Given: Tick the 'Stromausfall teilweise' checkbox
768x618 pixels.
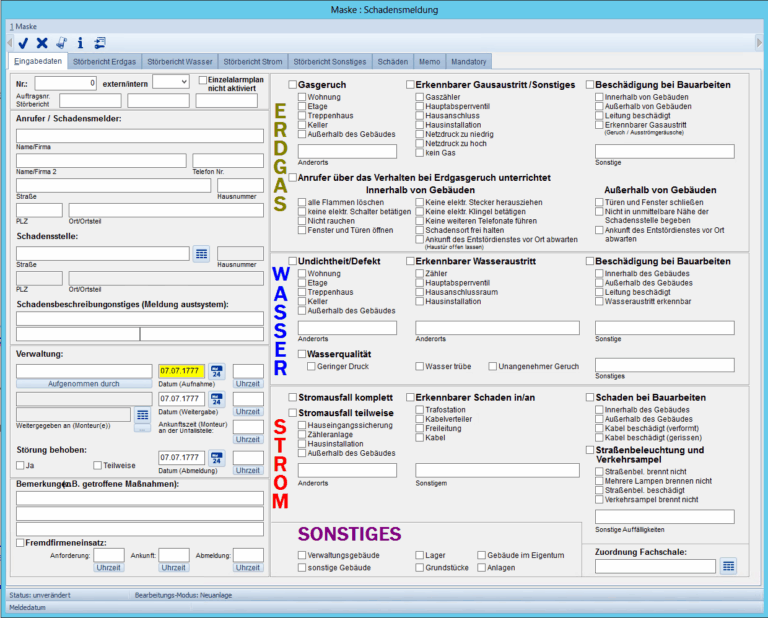Looking at the screenshot, I should [292, 413].
